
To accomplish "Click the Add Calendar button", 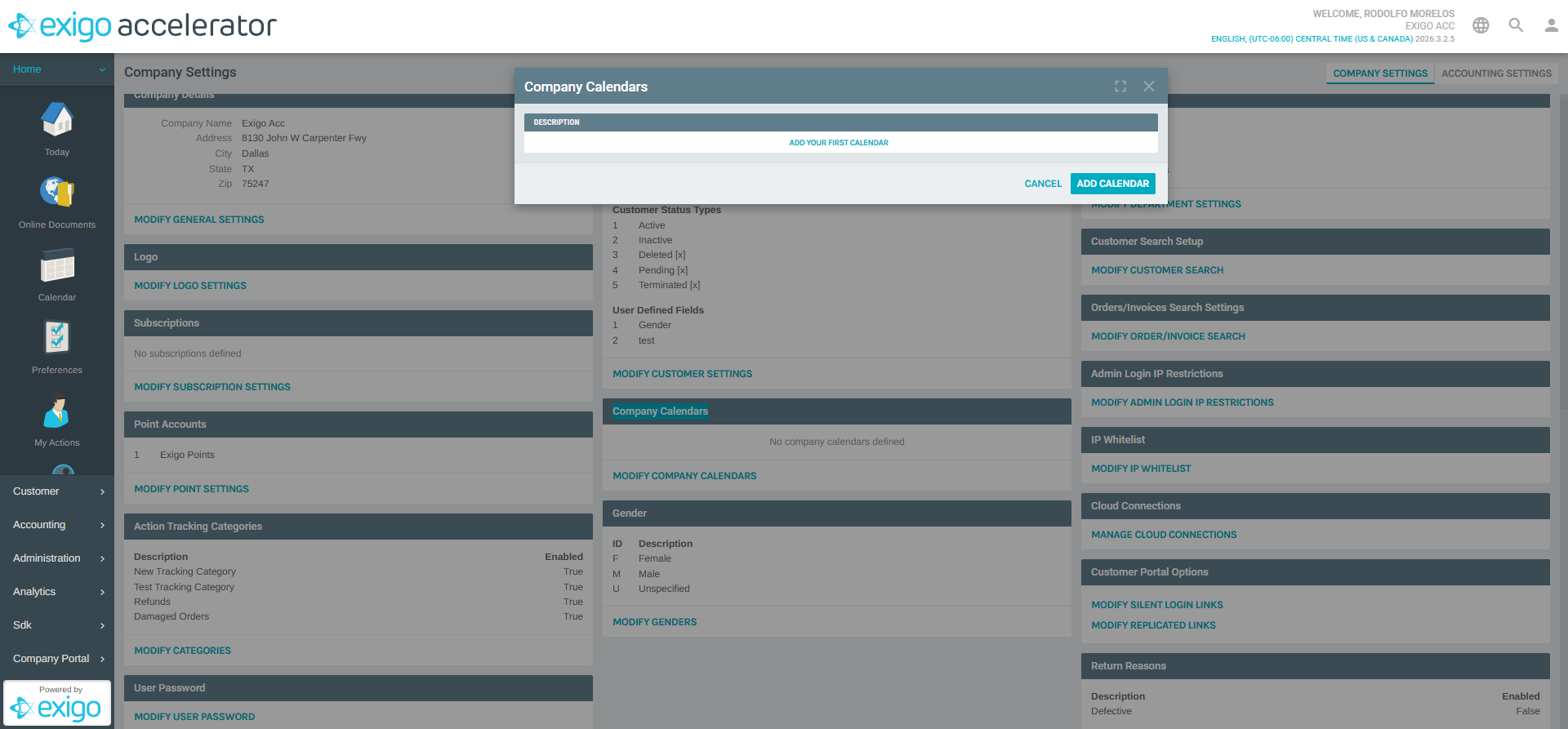I will click(1112, 184).
